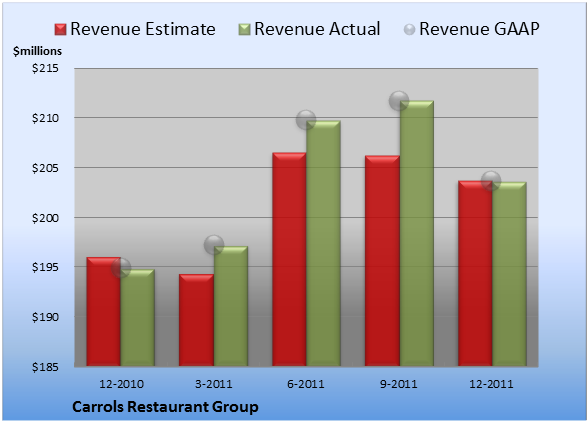Viewport: 588px width, 422px height.
Task: Select the green actual bar for 3-2011
Action: tap(231, 306)
